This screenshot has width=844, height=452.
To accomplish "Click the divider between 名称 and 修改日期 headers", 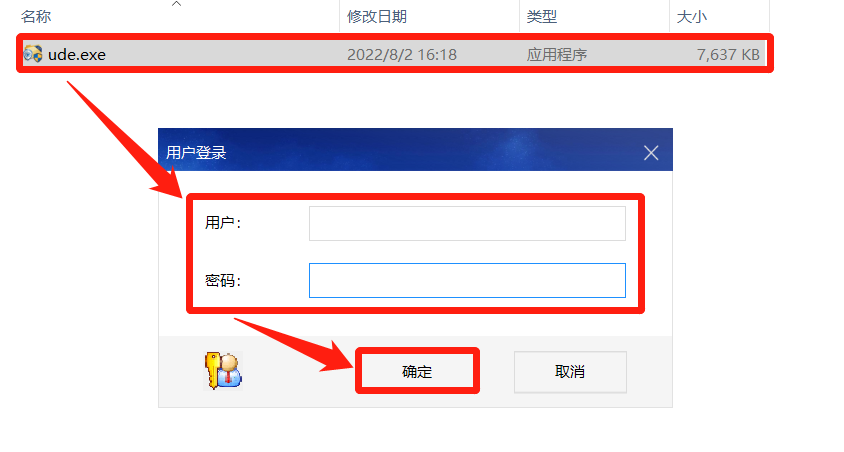I will pos(340,16).
